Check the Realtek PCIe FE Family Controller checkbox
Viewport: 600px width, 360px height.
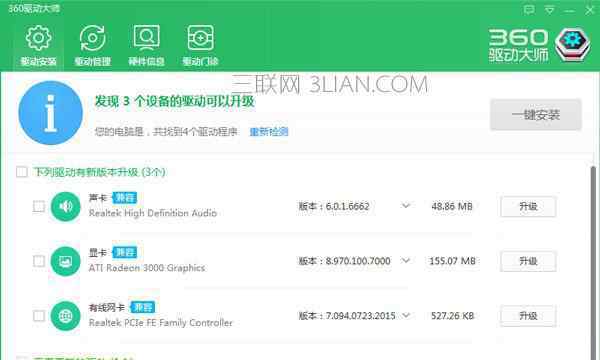click(x=39, y=316)
